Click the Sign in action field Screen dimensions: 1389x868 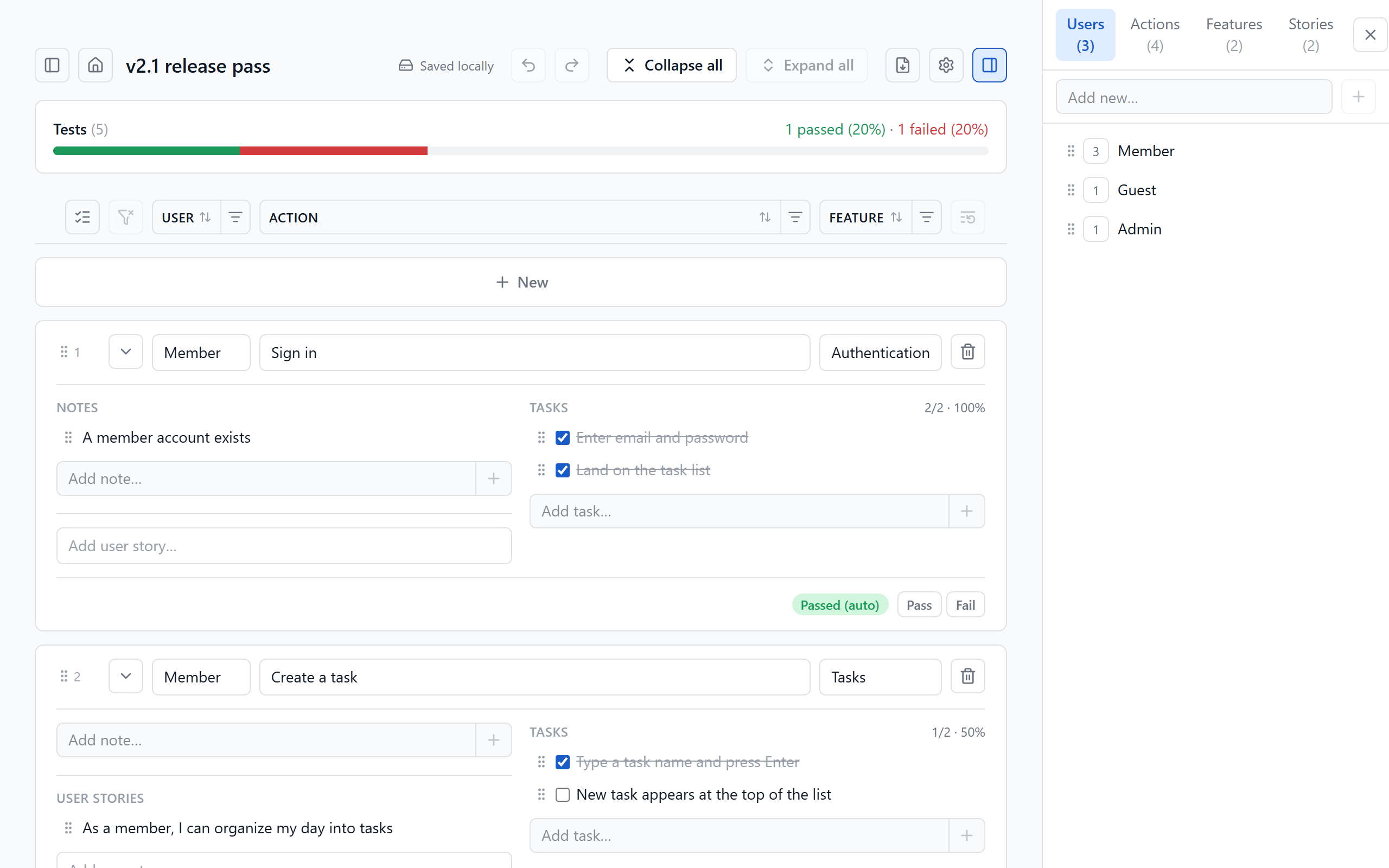point(534,353)
